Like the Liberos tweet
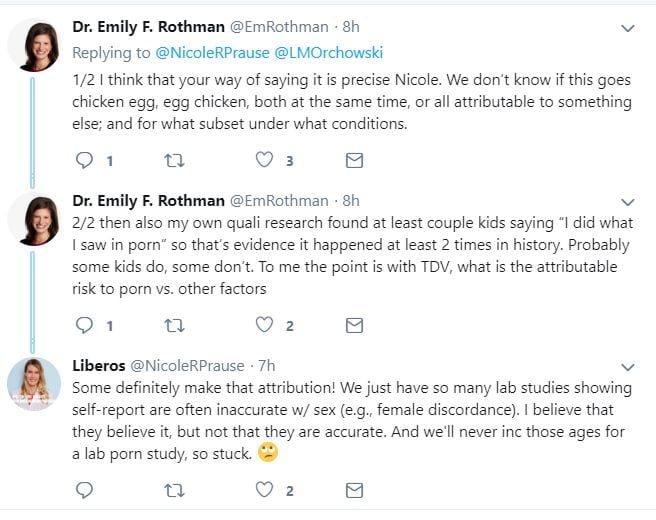 pos(264,490)
